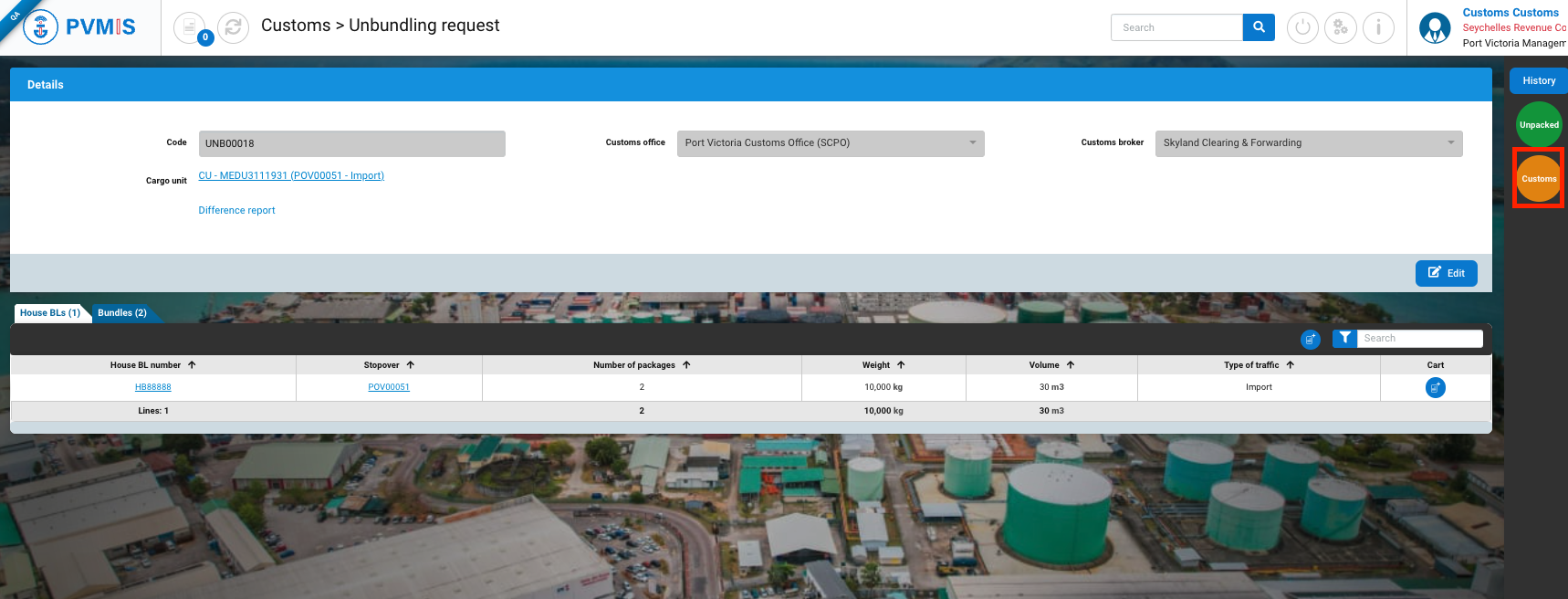Click the blue magnifier search button
Screen dimensions: 1568x599
click(1259, 27)
